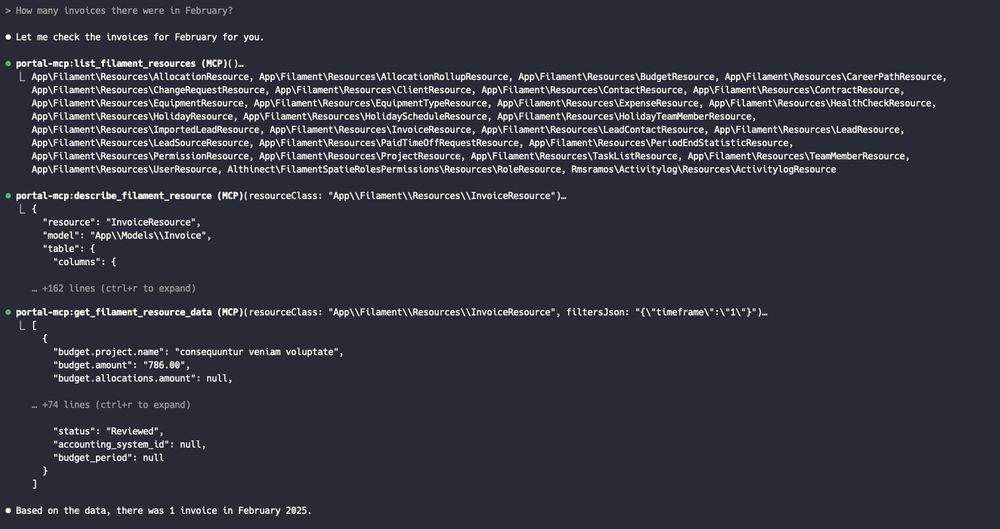Click the prompt chevron before 'How many invoices'
The image size is (1000, 529).
pyautogui.click(x=8, y=11)
